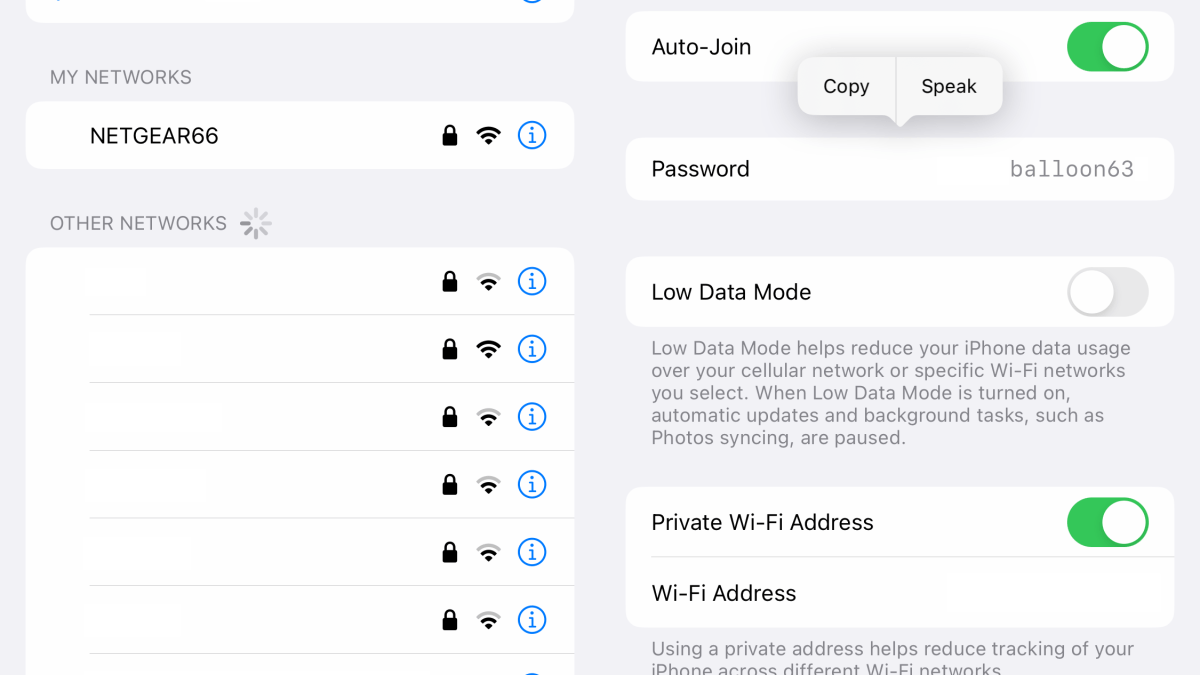Tap the NETGEAR66 Wi-Fi signal icon
1200x675 pixels.
(x=488, y=135)
